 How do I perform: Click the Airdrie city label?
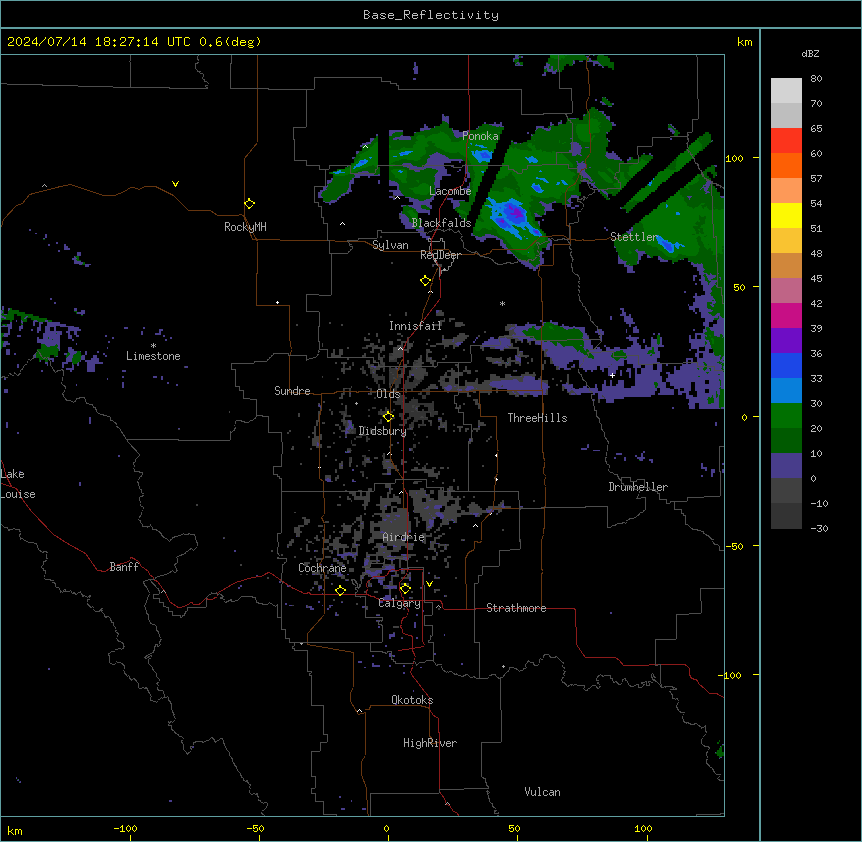(404, 537)
